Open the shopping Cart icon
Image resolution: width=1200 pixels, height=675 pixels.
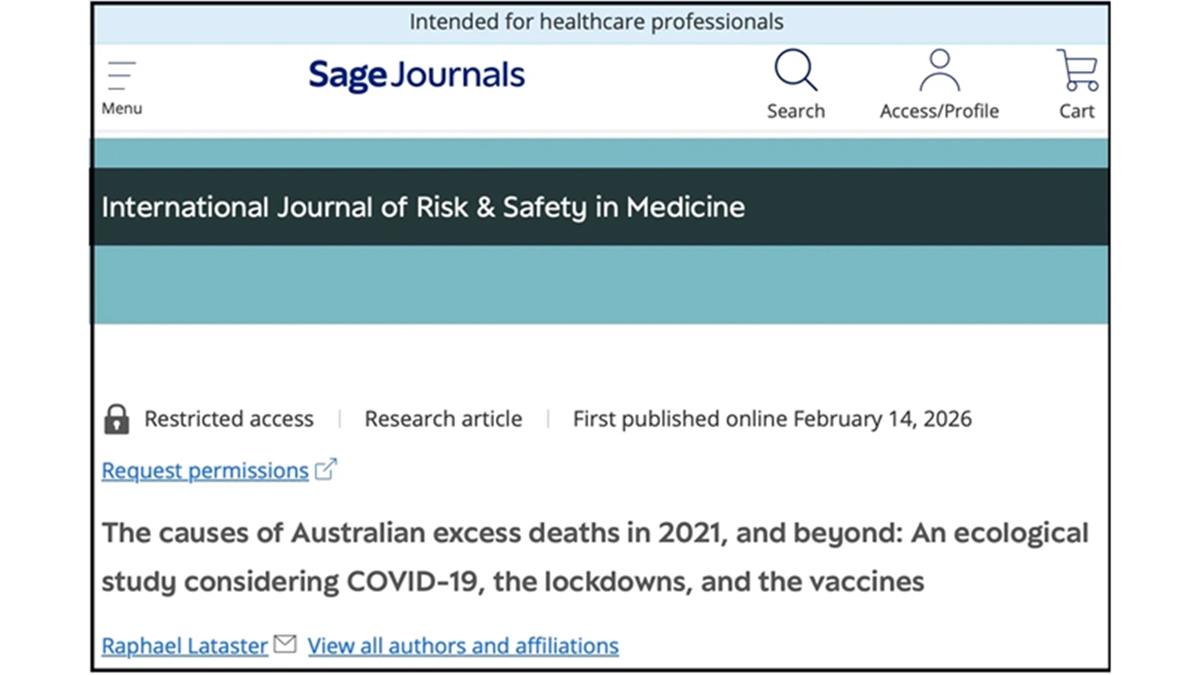tap(1077, 71)
